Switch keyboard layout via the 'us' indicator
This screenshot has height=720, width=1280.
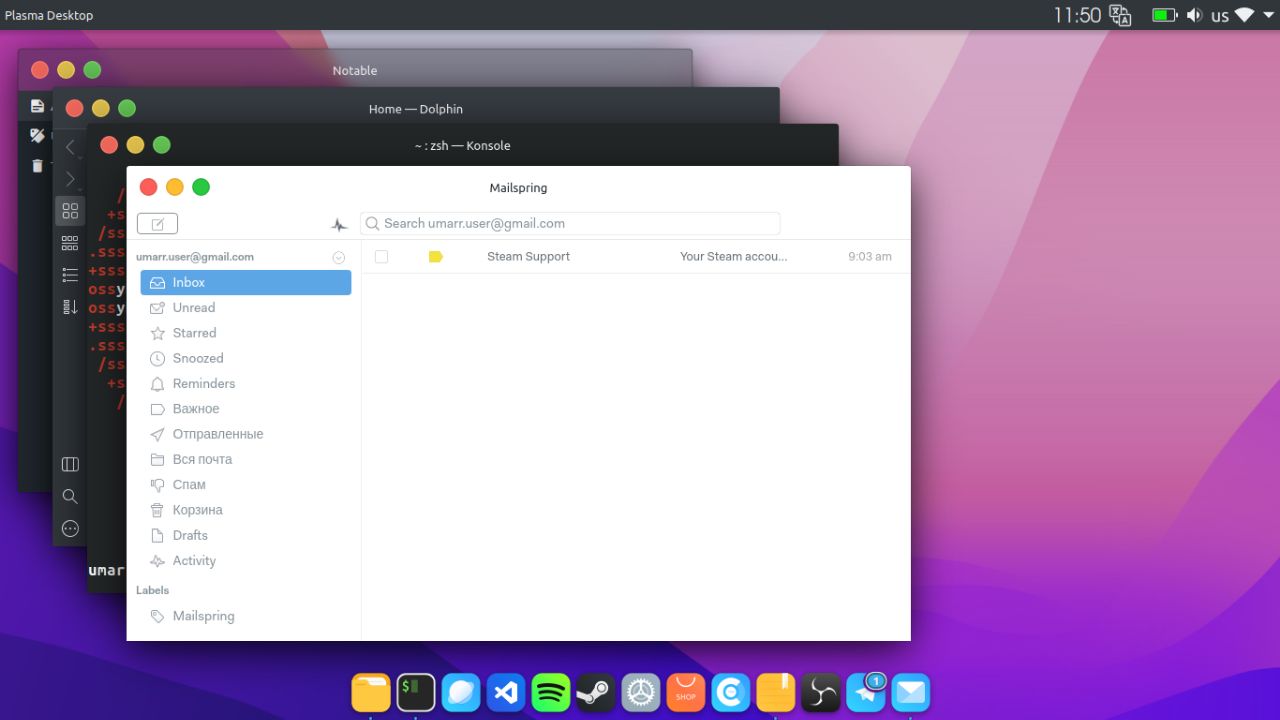click(x=1220, y=16)
